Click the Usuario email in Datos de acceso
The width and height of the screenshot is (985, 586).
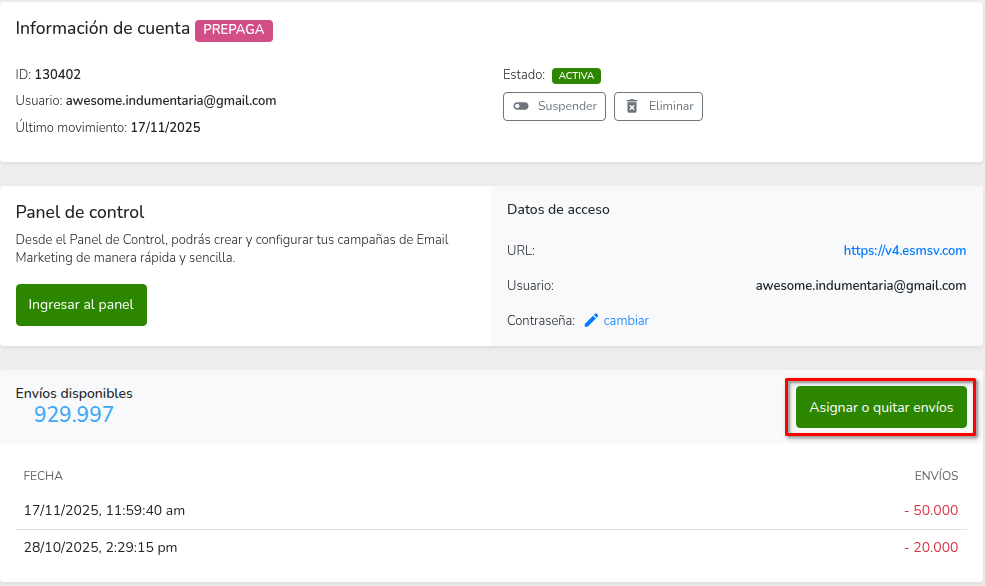[x=860, y=286]
